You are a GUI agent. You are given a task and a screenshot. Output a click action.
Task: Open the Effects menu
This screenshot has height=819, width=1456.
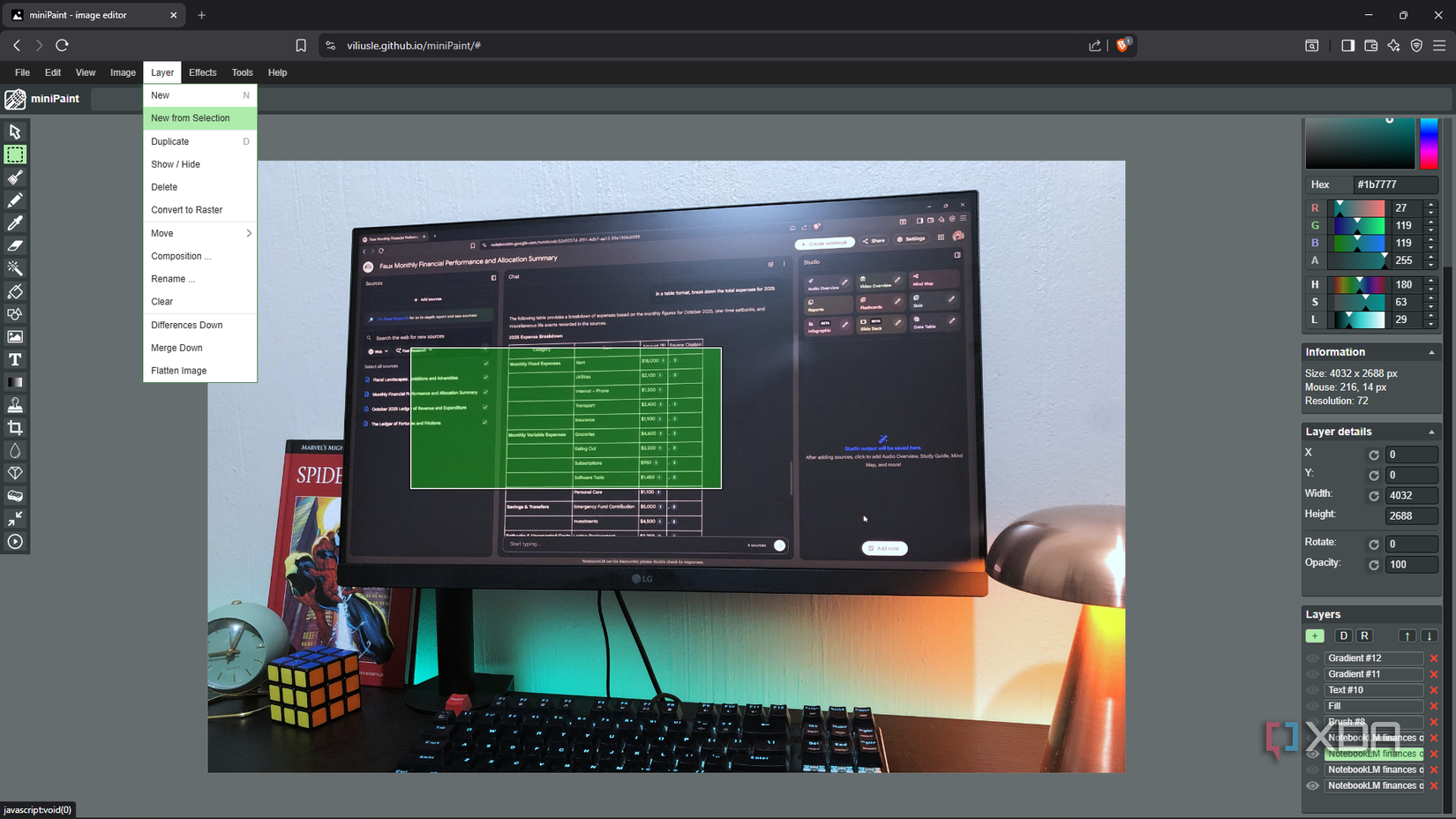point(202,72)
